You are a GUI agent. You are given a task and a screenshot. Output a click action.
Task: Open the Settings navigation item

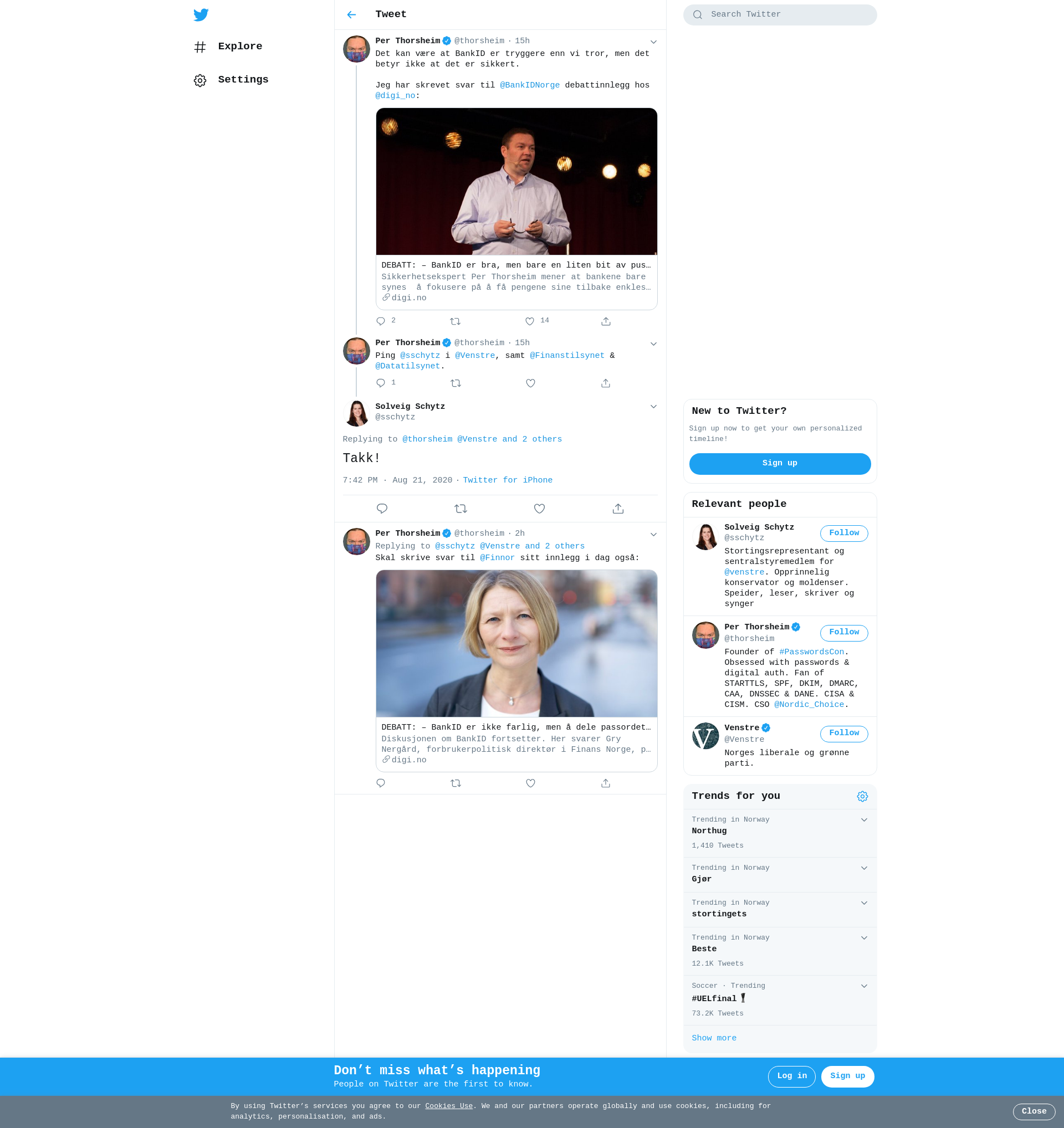(231, 80)
